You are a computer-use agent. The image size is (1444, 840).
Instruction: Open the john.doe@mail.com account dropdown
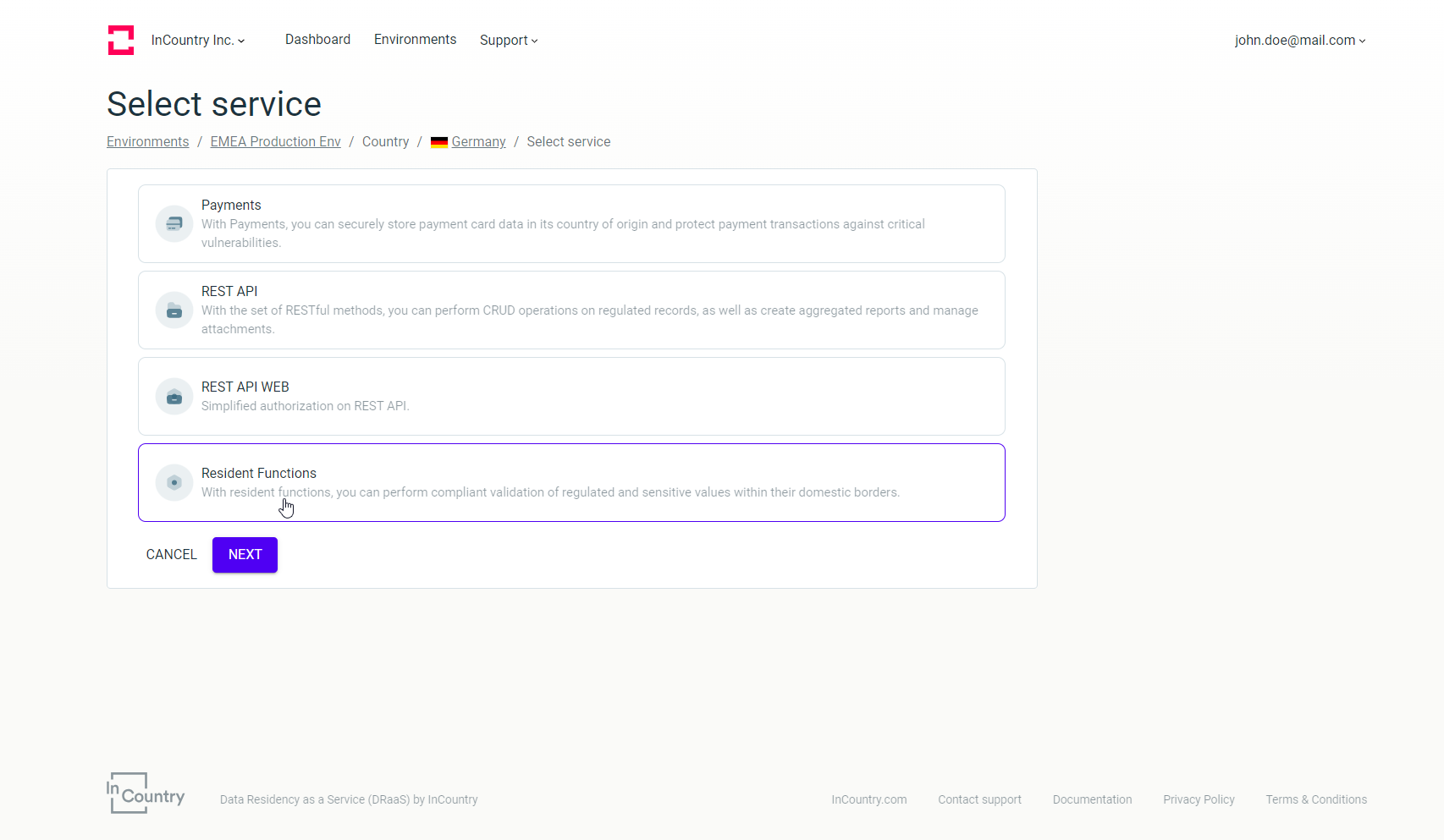1299,40
